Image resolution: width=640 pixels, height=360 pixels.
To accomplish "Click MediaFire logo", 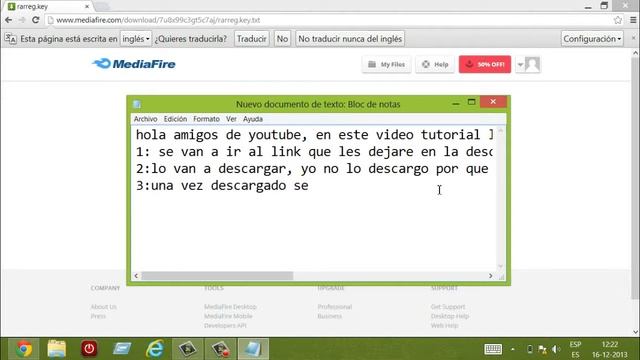I will point(134,64).
